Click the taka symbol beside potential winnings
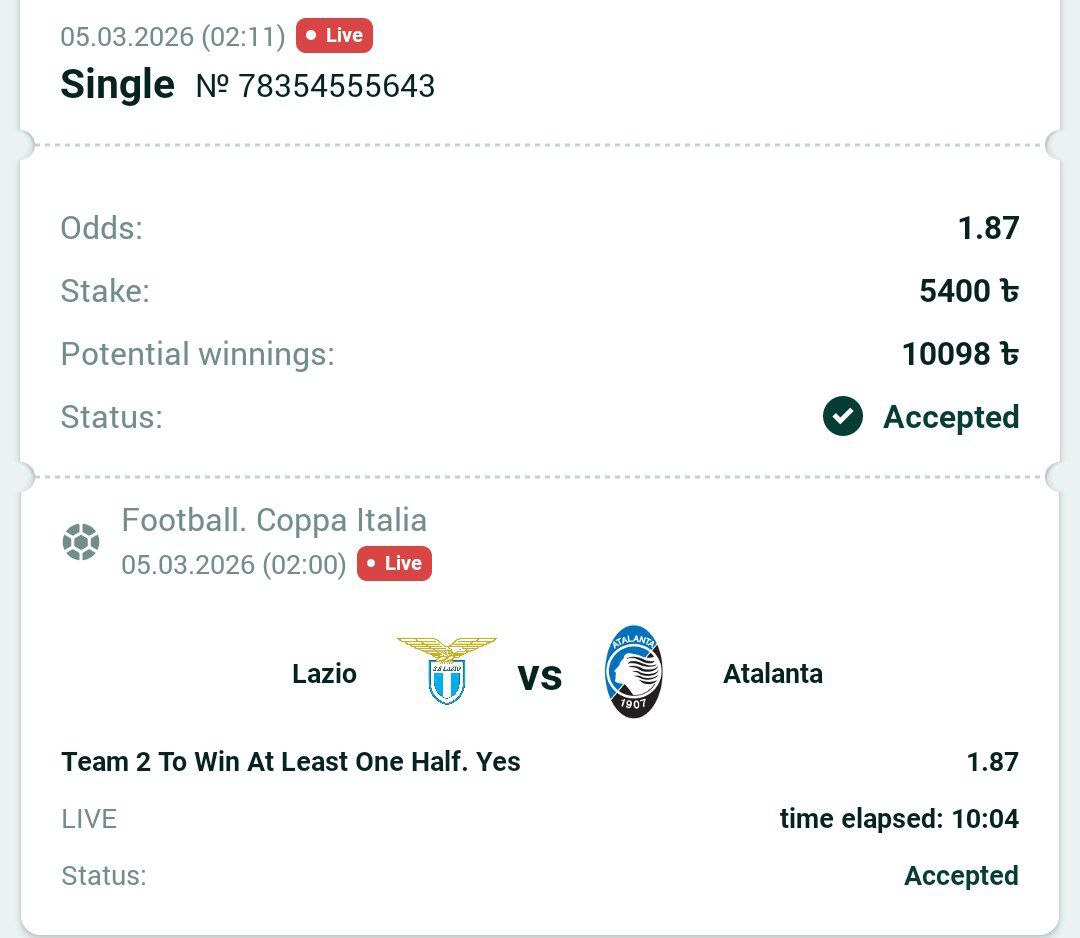 tap(1009, 354)
